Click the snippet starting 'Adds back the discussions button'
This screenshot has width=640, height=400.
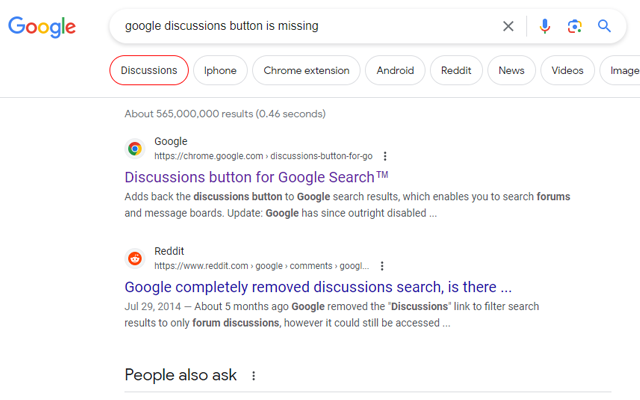tap(347, 205)
